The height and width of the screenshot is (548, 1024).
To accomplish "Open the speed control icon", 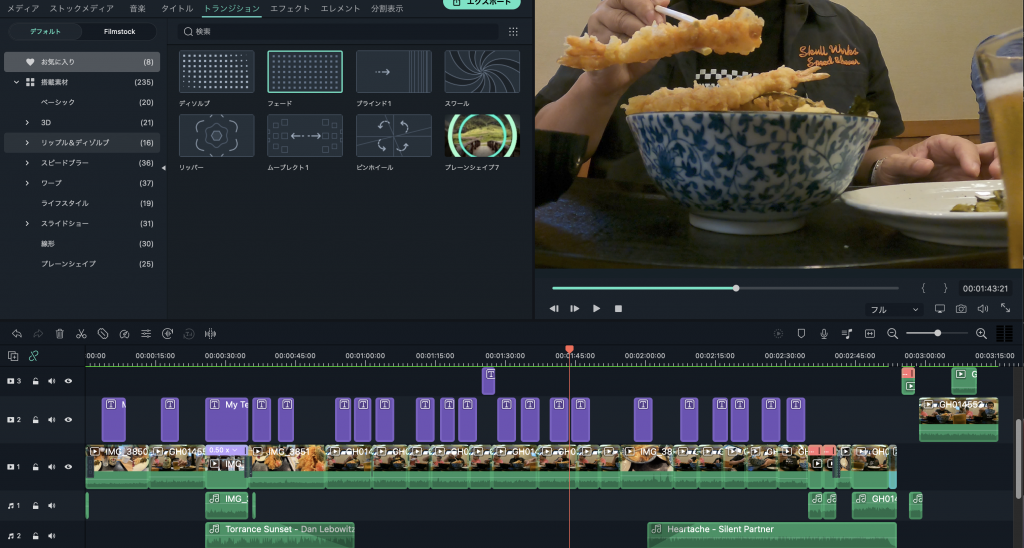I will pyautogui.click(x=124, y=334).
